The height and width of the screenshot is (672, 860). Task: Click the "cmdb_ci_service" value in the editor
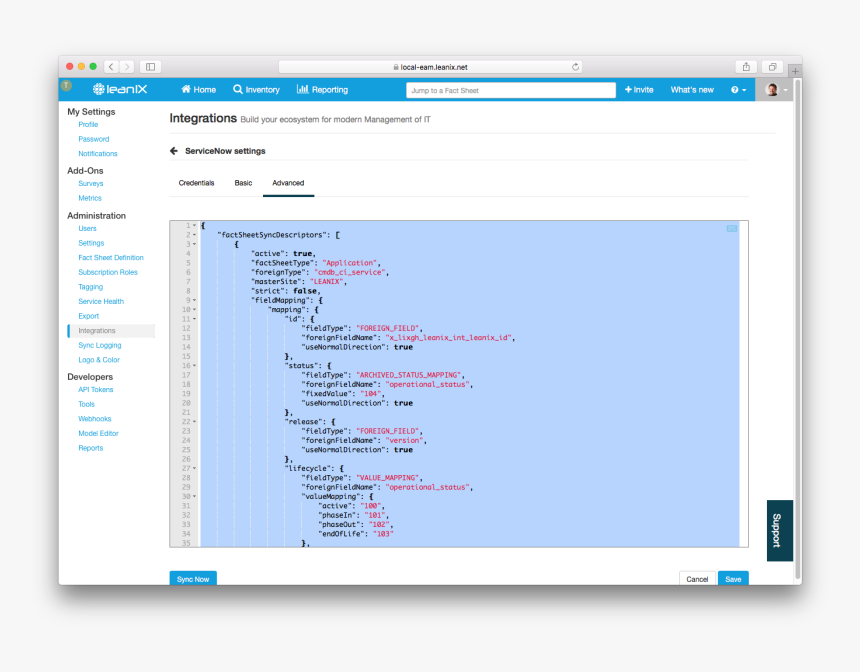tap(350, 272)
